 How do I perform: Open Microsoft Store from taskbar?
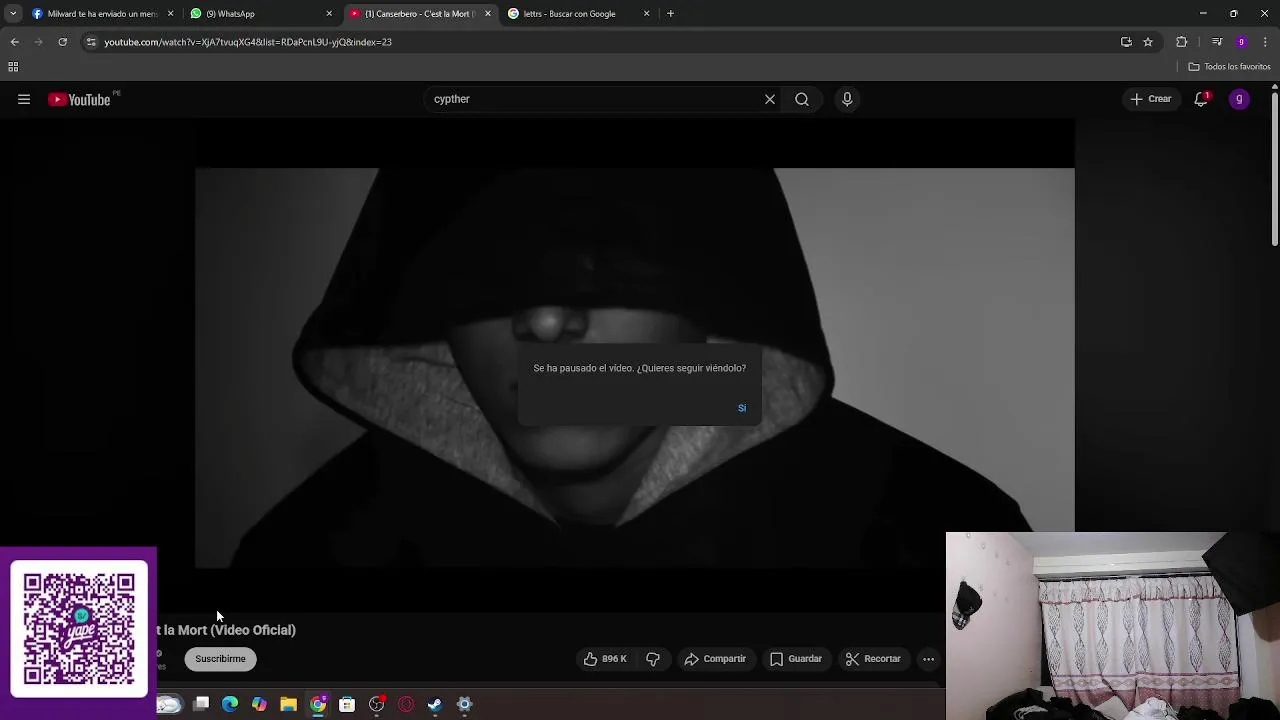(347, 704)
